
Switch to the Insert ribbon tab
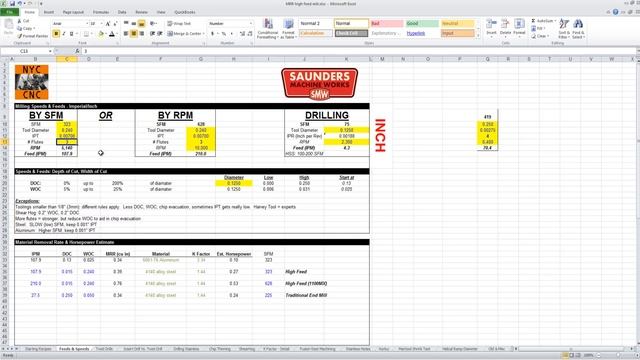pyautogui.click(x=49, y=12)
